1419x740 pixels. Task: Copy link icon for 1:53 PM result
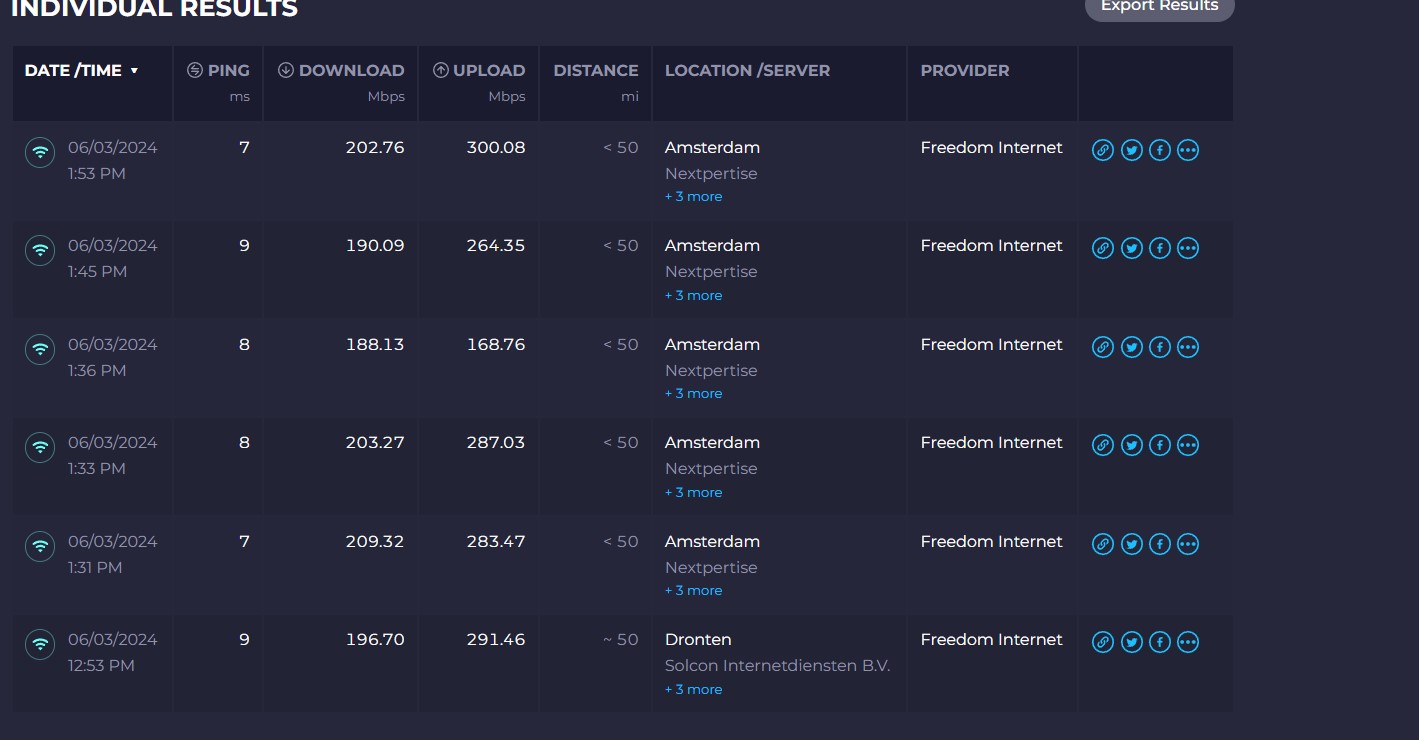[x=1102, y=150]
